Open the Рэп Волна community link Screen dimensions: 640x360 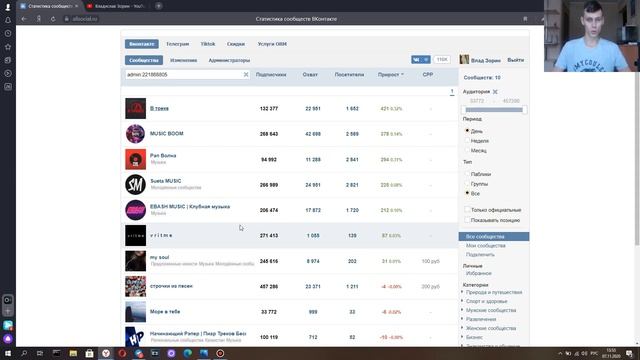(163, 156)
